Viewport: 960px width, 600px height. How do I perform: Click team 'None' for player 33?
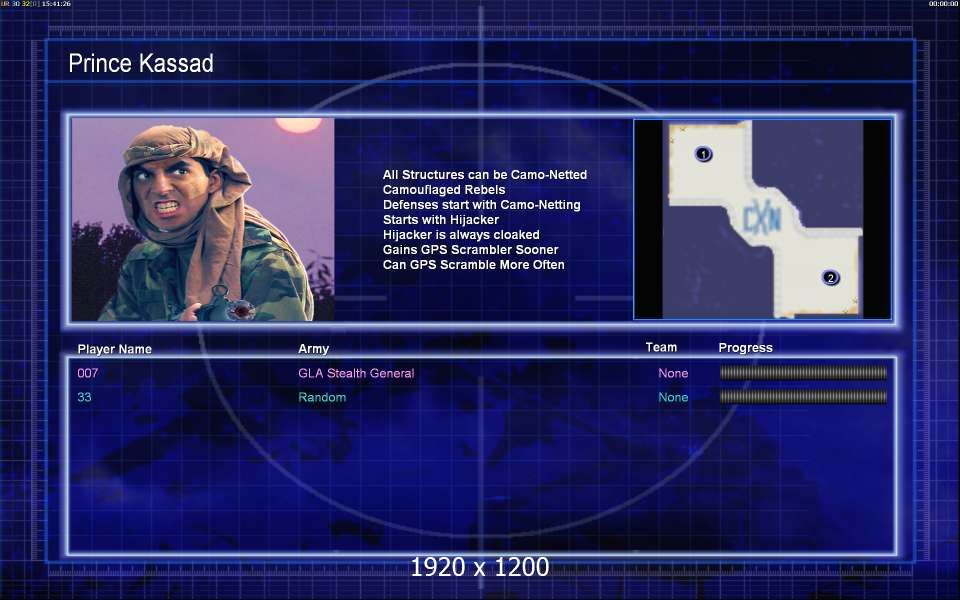coord(673,397)
